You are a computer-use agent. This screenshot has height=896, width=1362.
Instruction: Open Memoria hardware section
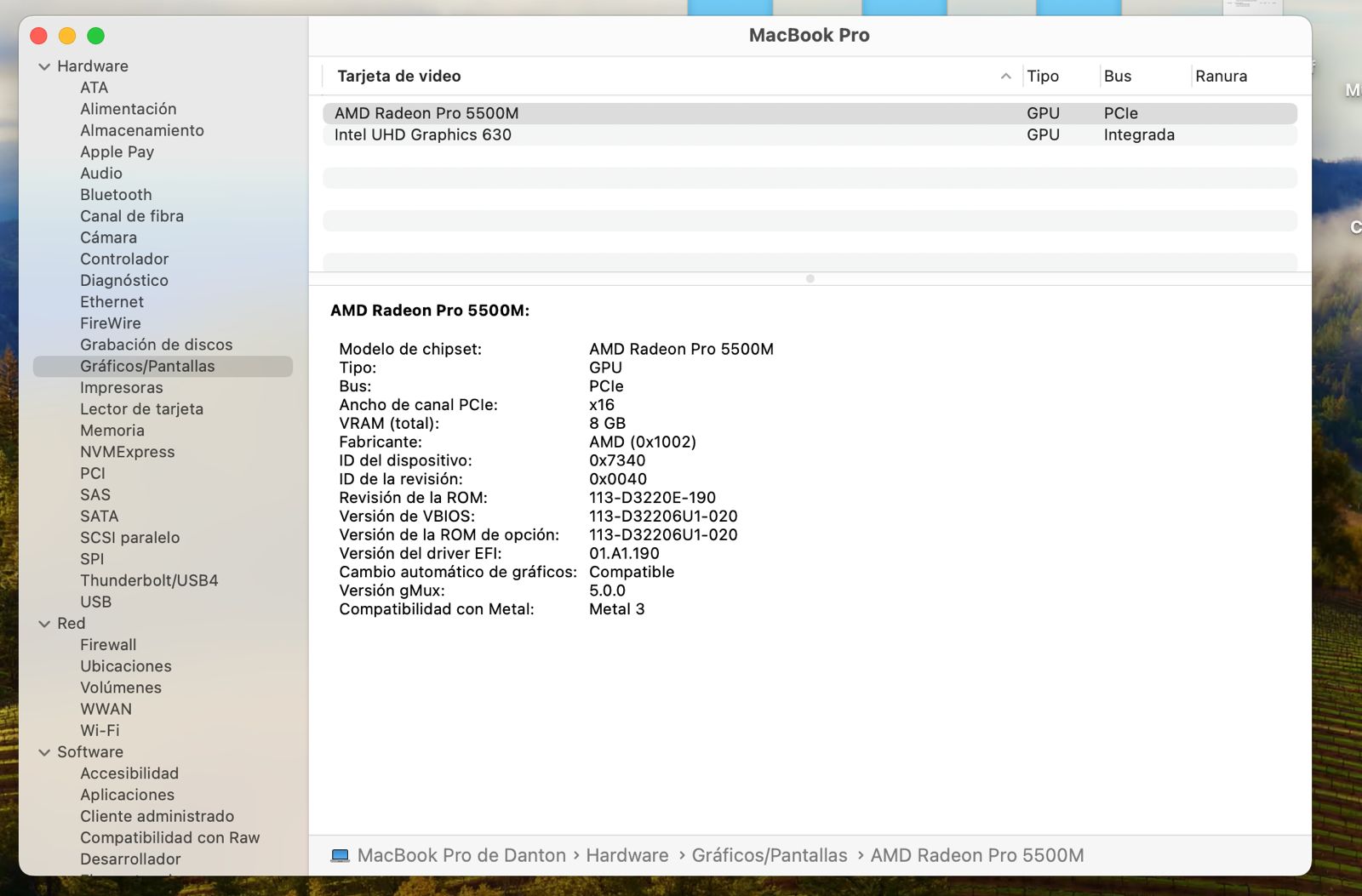pyautogui.click(x=112, y=431)
